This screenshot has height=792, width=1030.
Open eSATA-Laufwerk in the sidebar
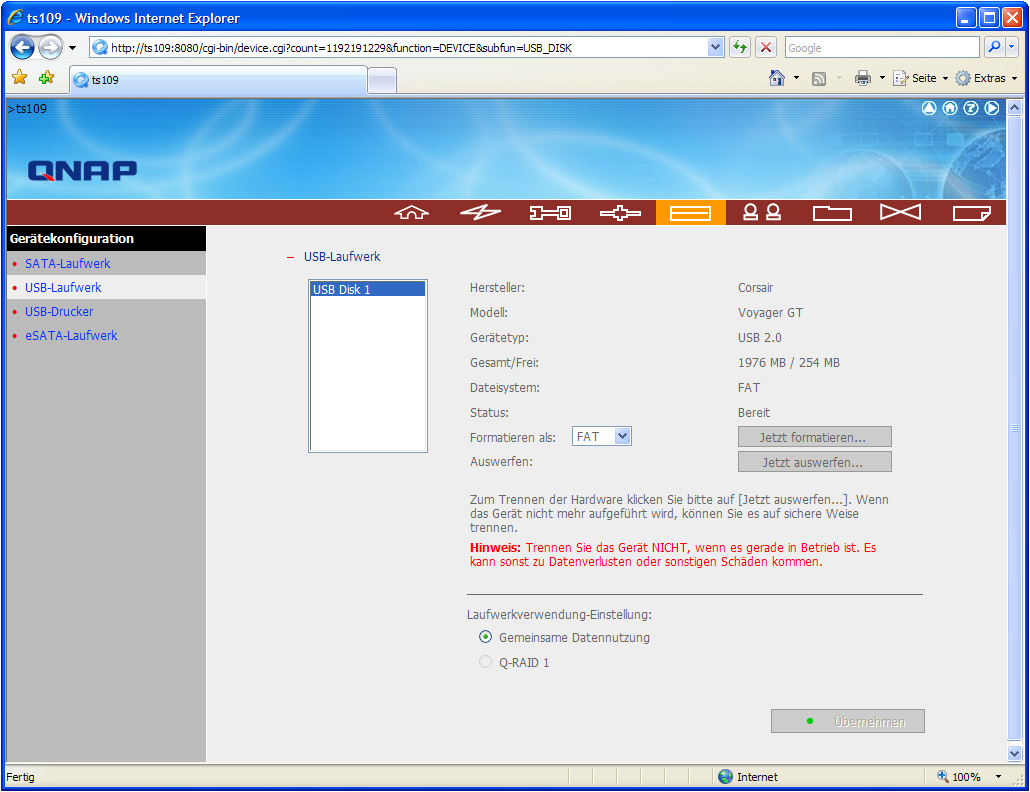click(x=71, y=336)
